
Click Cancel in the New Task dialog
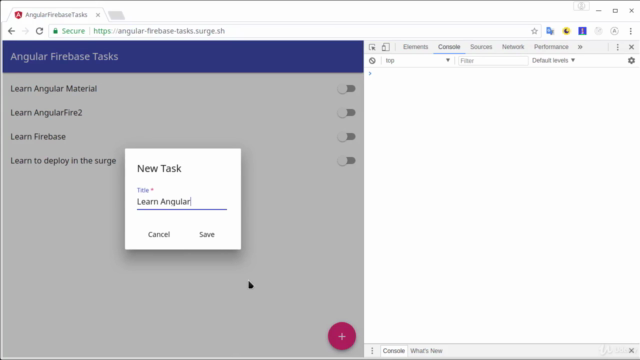[159, 234]
